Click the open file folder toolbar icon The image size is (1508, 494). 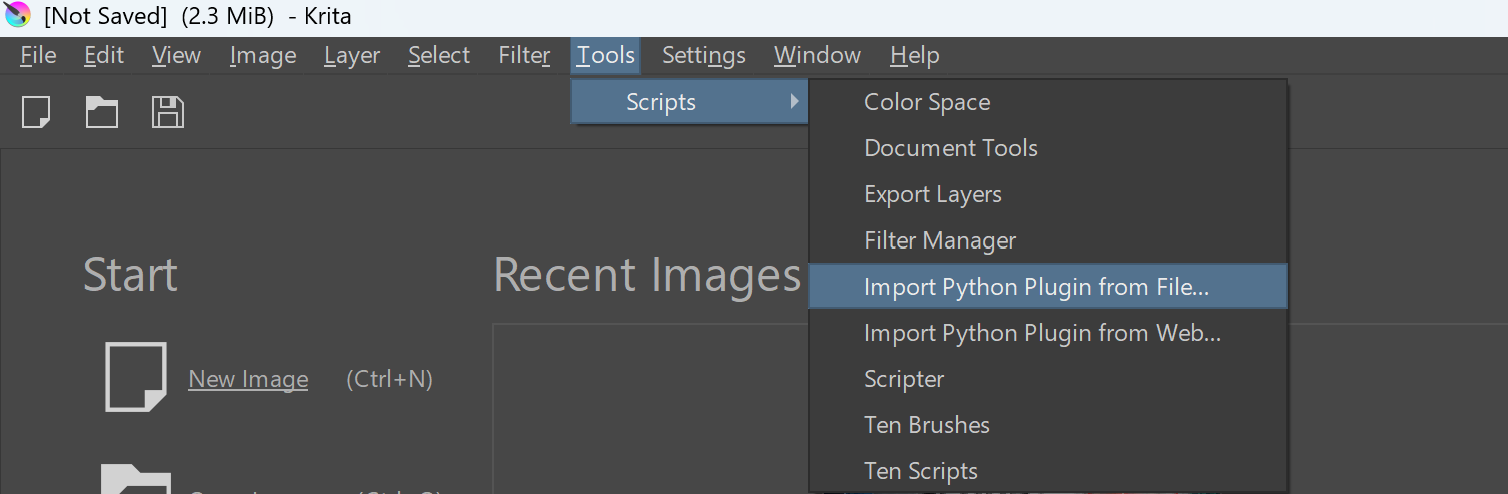(x=102, y=112)
